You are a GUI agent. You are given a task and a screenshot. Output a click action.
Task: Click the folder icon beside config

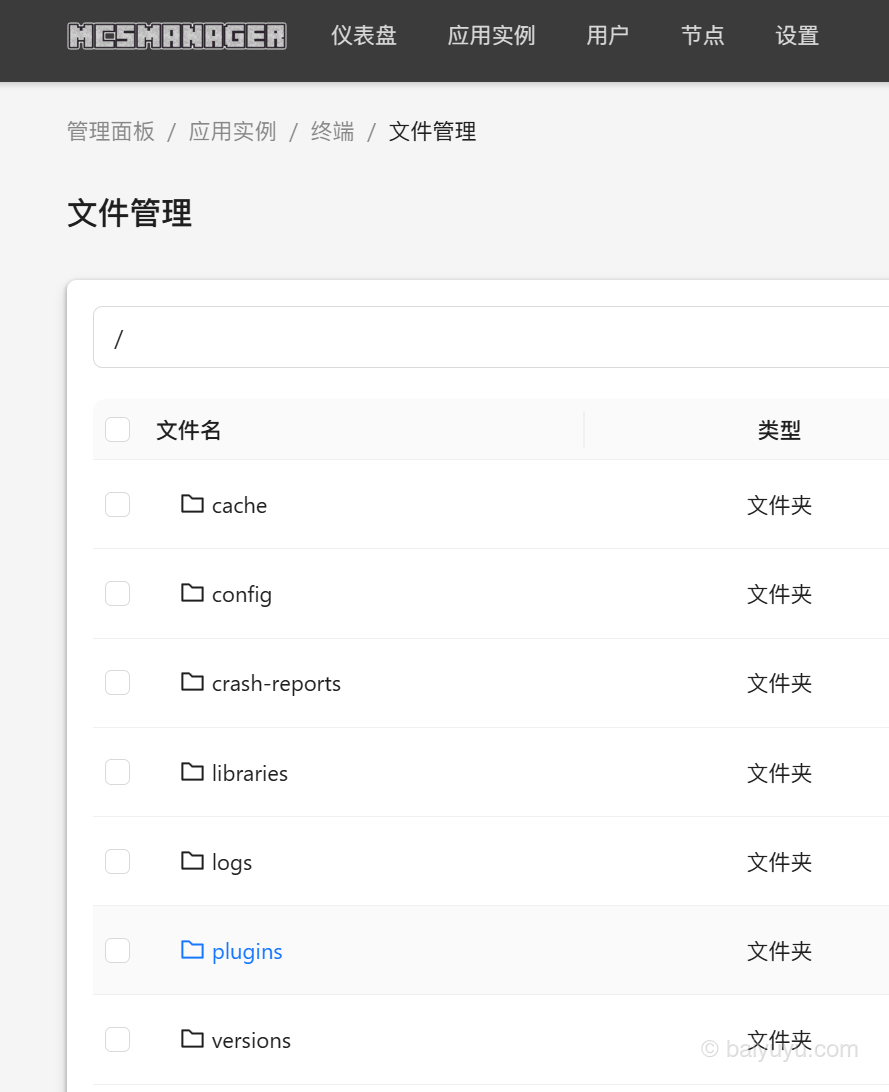191,593
